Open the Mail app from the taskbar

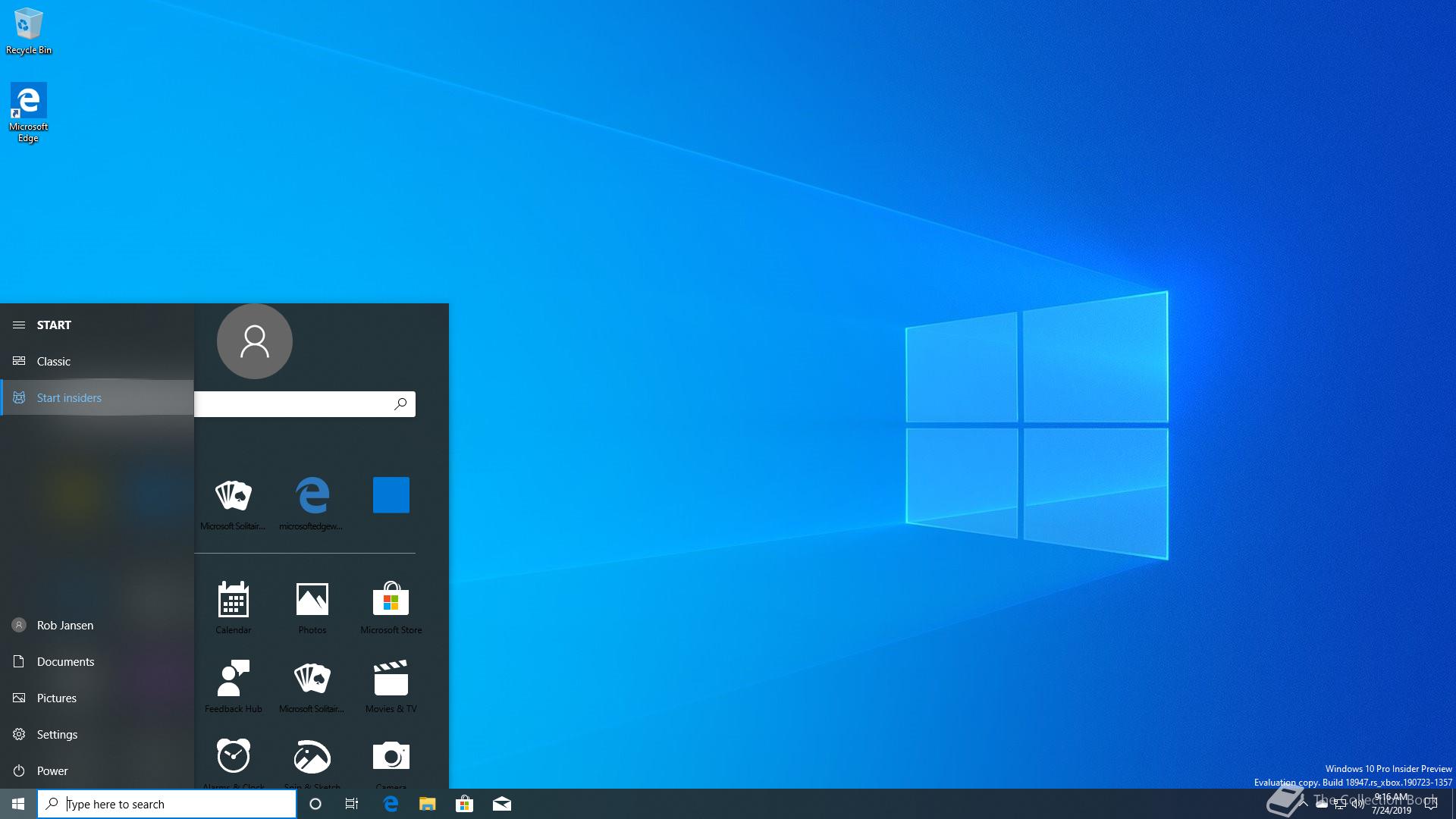click(502, 804)
